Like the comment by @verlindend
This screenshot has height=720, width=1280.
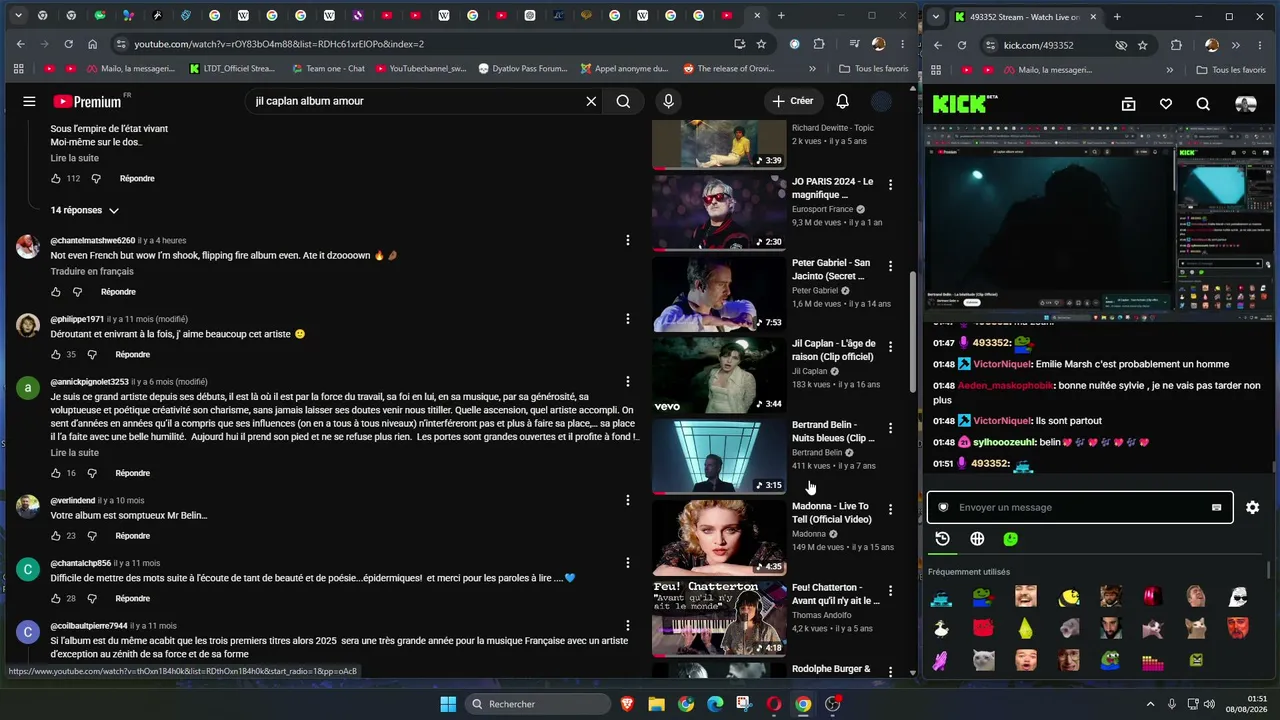56,536
